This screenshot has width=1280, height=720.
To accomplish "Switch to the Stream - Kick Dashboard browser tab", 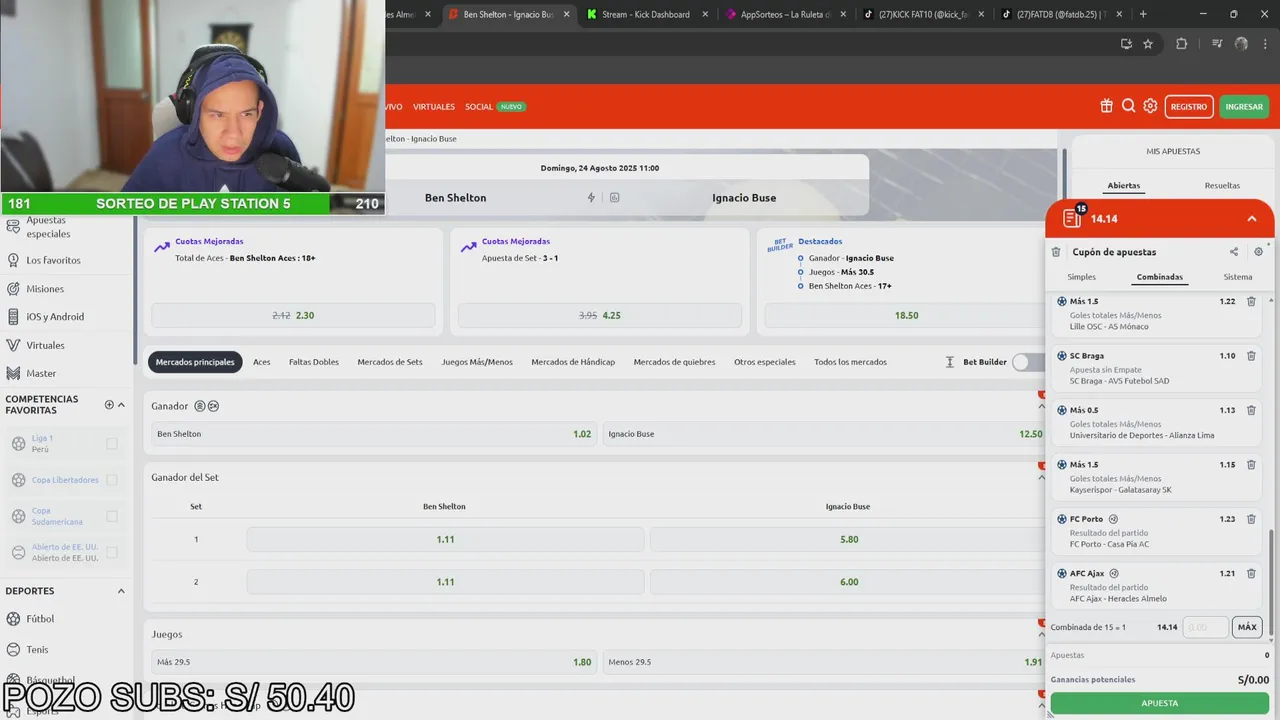I will pyautogui.click(x=646, y=14).
